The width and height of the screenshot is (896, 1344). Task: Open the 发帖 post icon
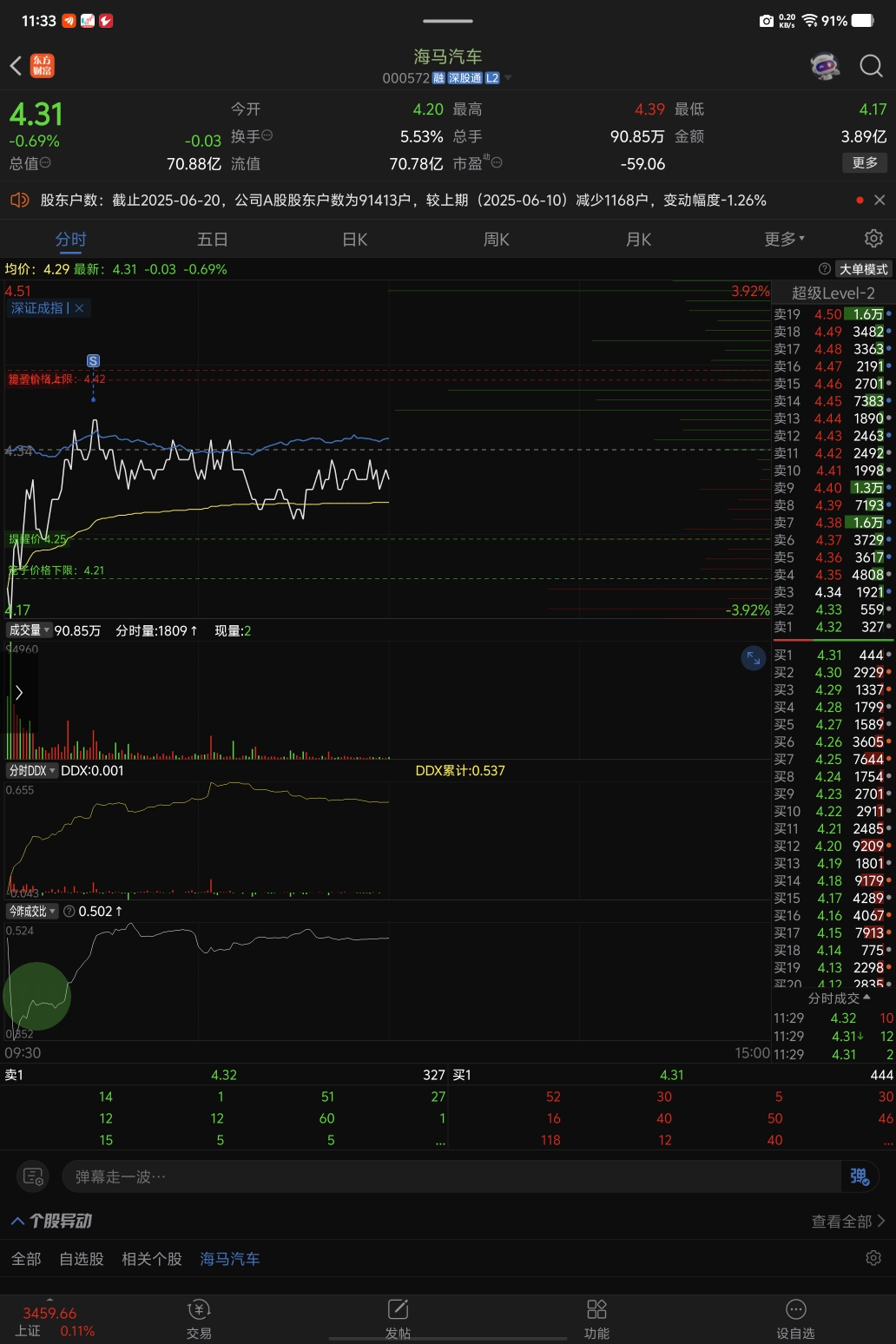[x=398, y=1320]
